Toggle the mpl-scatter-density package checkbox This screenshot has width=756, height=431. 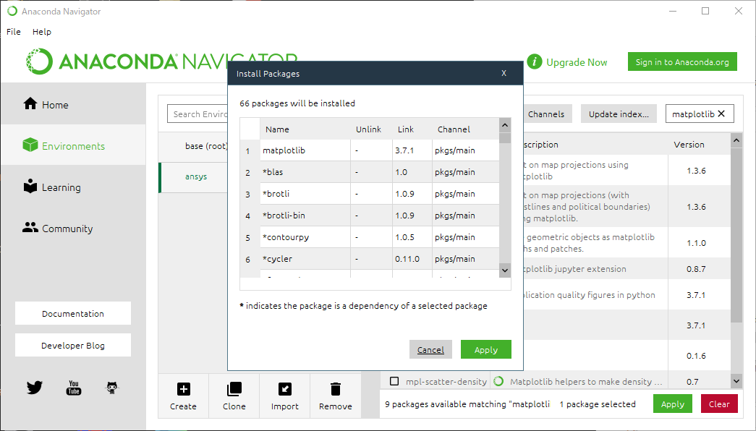pos(394,381)
